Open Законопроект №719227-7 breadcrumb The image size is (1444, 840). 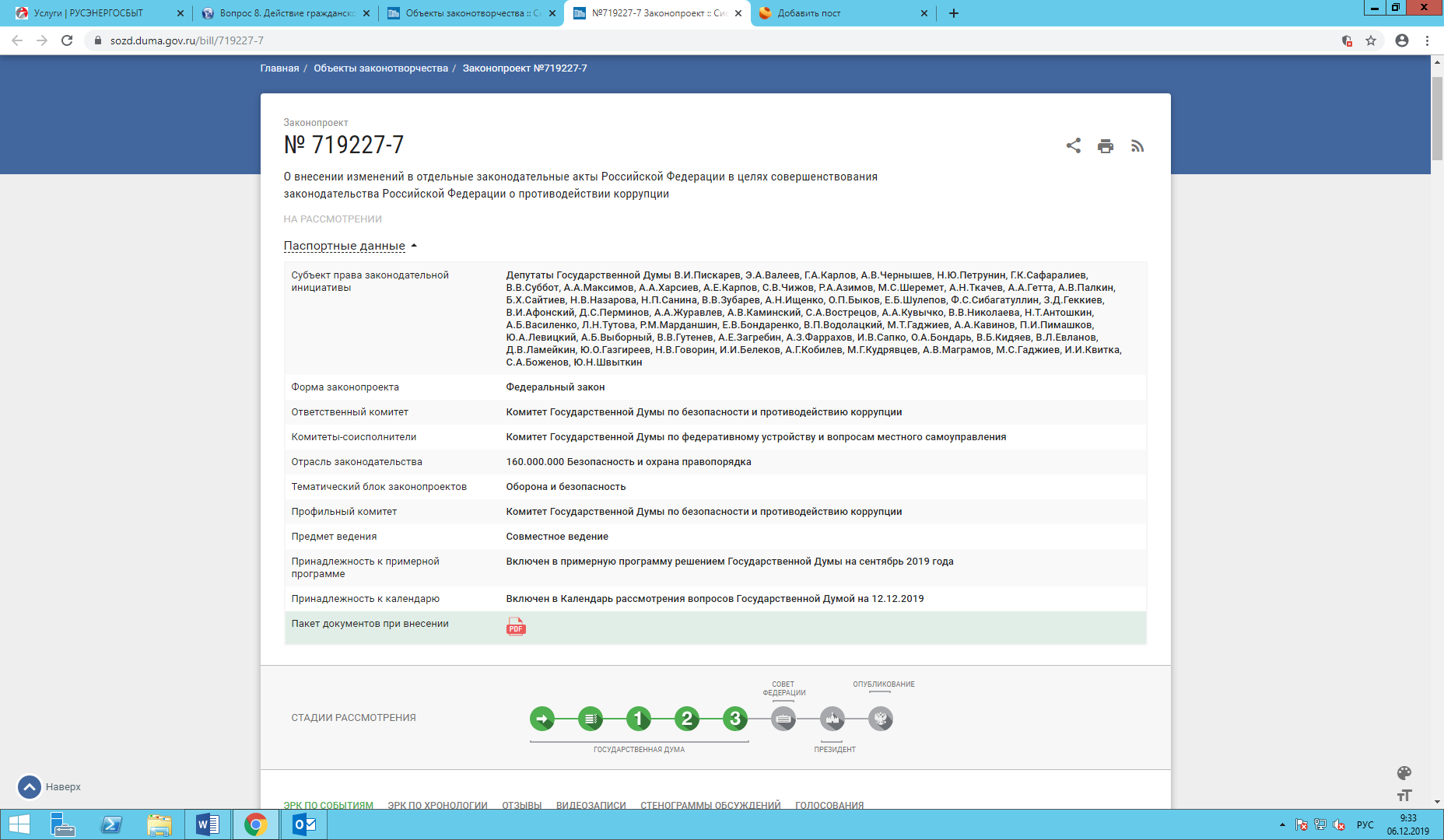(524, 68)
